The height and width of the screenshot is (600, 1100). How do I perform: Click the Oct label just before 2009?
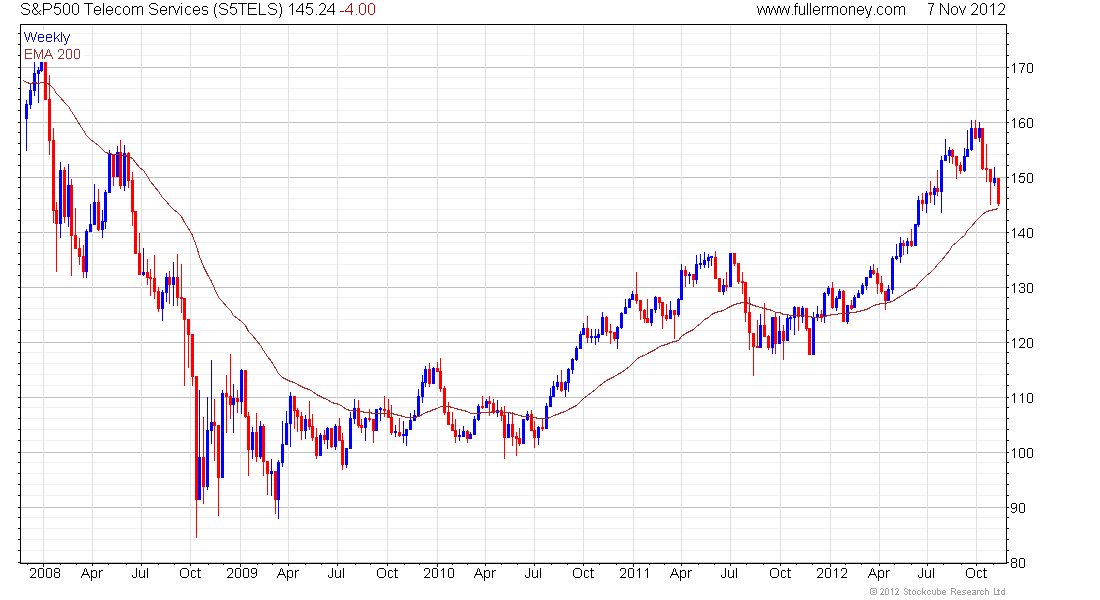[x=190, y=573]
